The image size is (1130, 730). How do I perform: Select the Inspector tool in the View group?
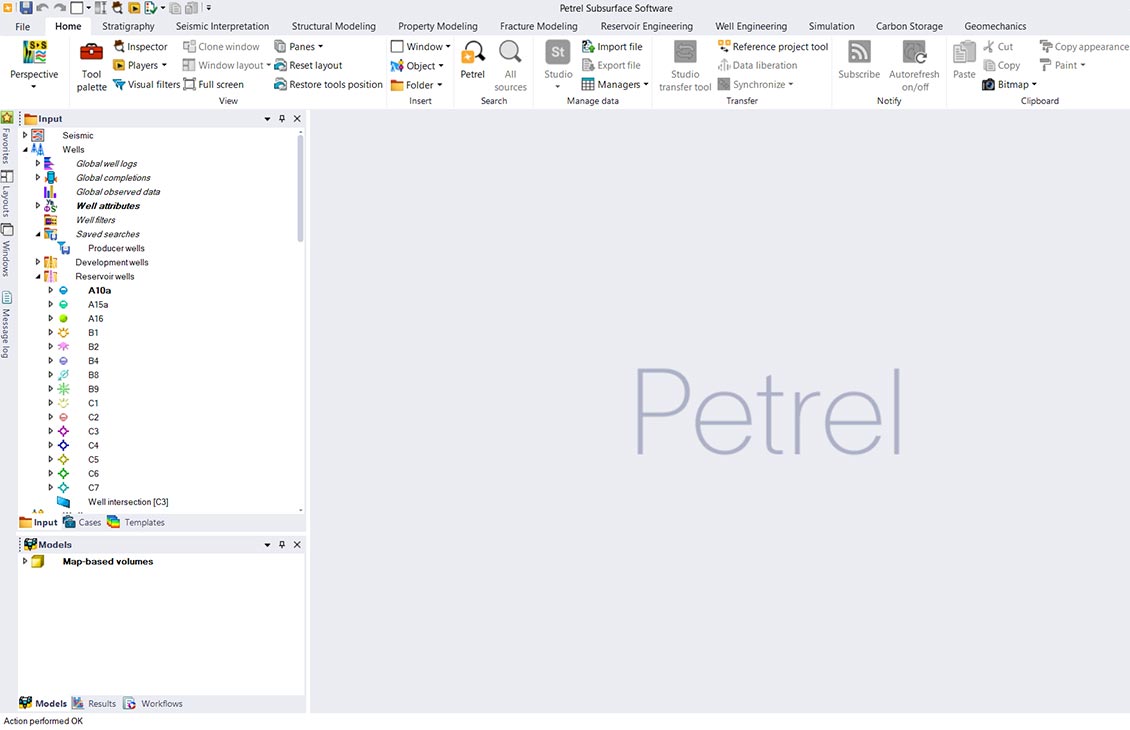[140, 46]
